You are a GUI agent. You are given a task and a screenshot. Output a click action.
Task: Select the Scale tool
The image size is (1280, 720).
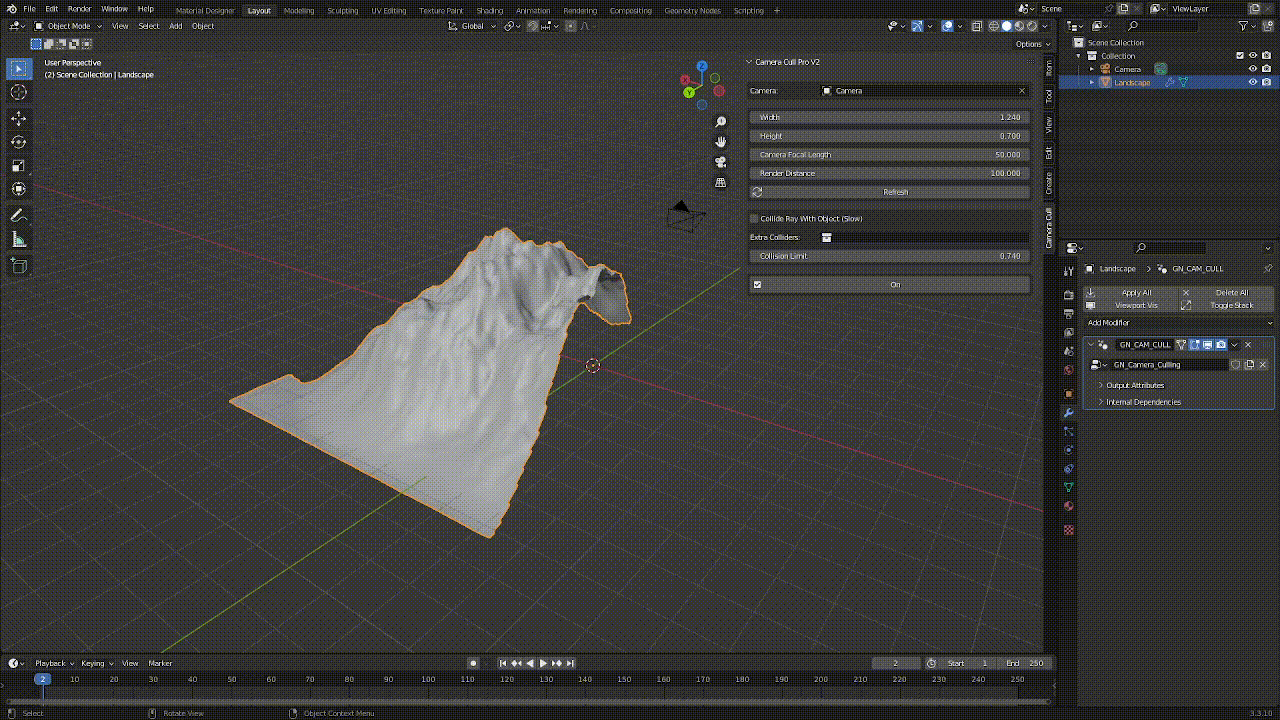18,166
